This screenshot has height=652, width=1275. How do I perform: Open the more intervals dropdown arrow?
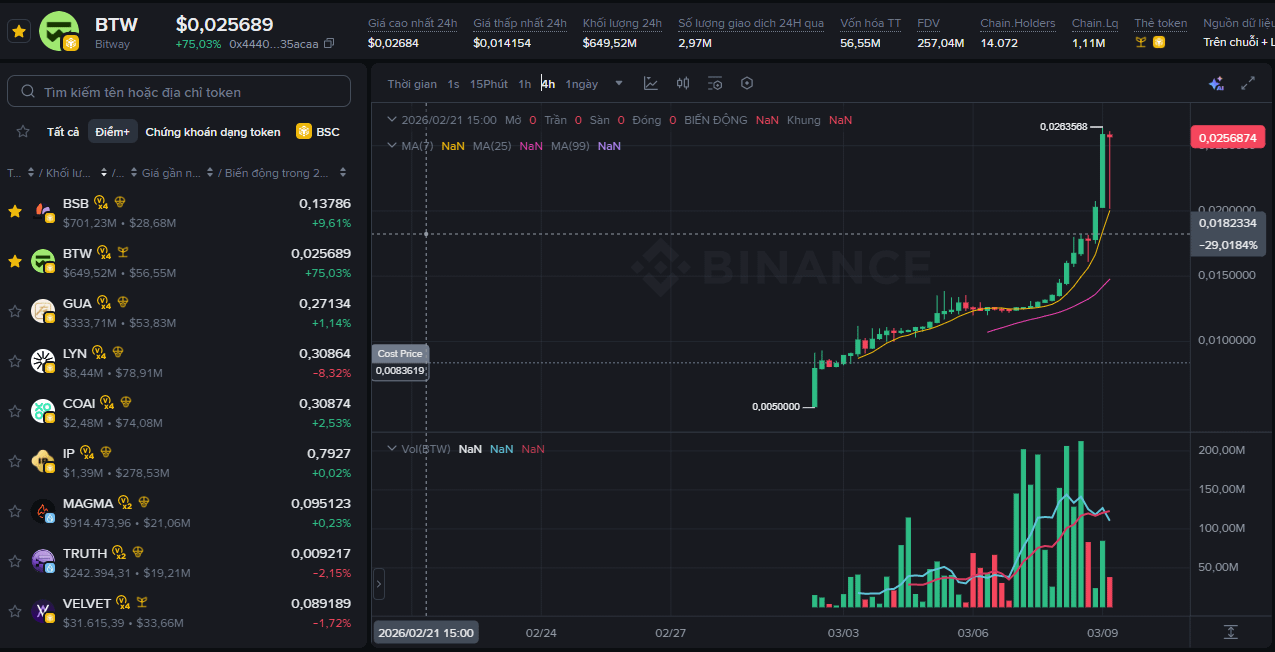click(x=619, y=84)
